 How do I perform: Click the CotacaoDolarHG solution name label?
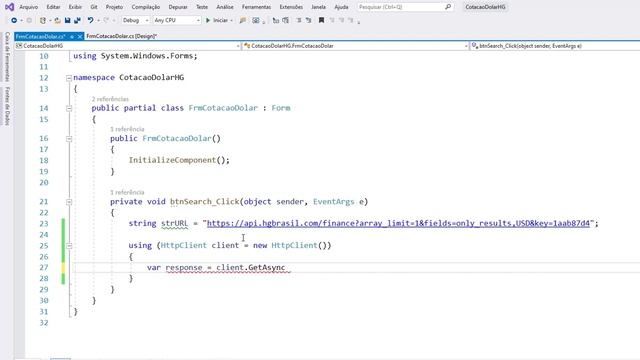(x=485, y=7)
